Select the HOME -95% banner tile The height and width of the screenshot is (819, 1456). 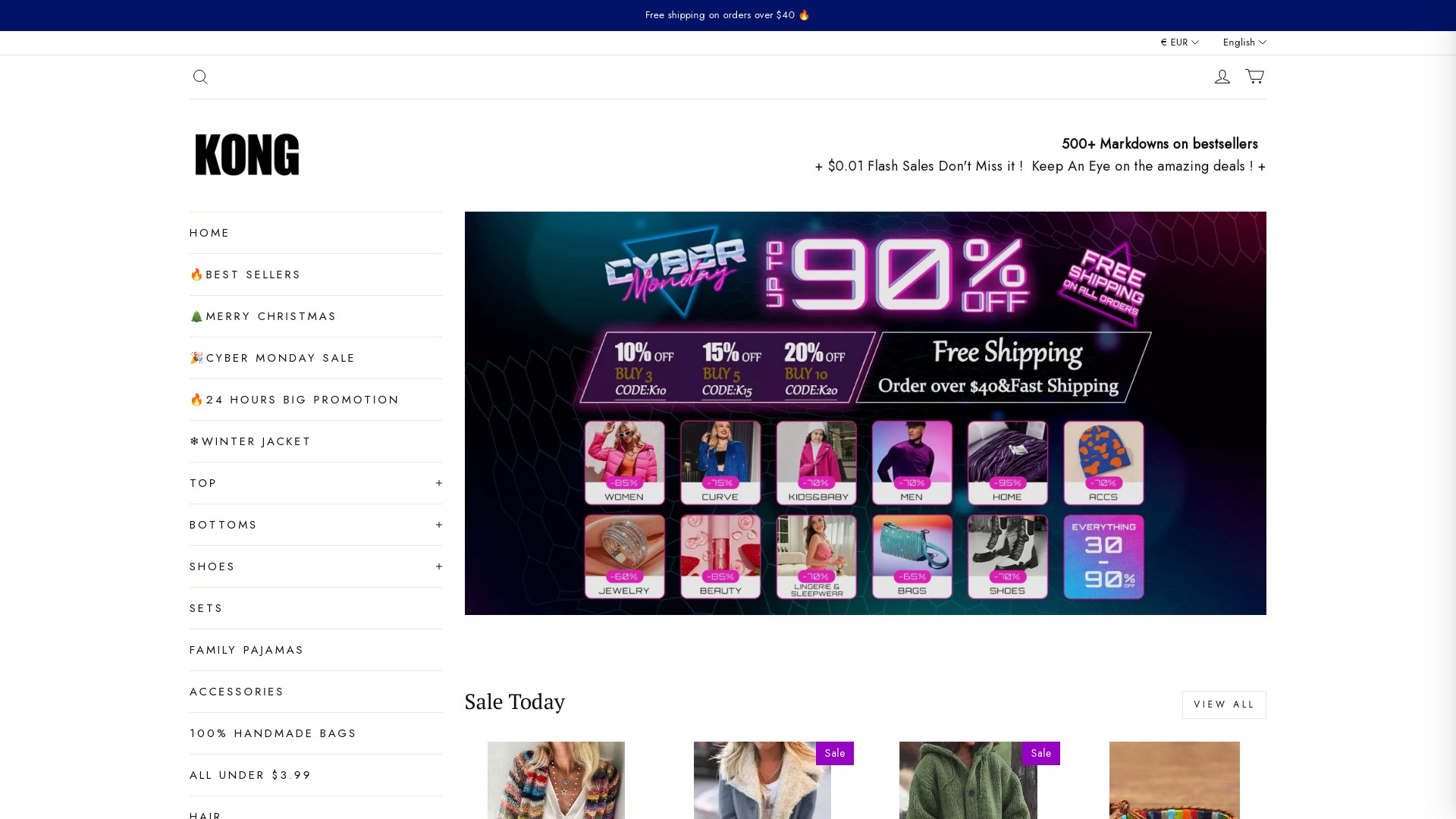click(x=1008, y=463)
